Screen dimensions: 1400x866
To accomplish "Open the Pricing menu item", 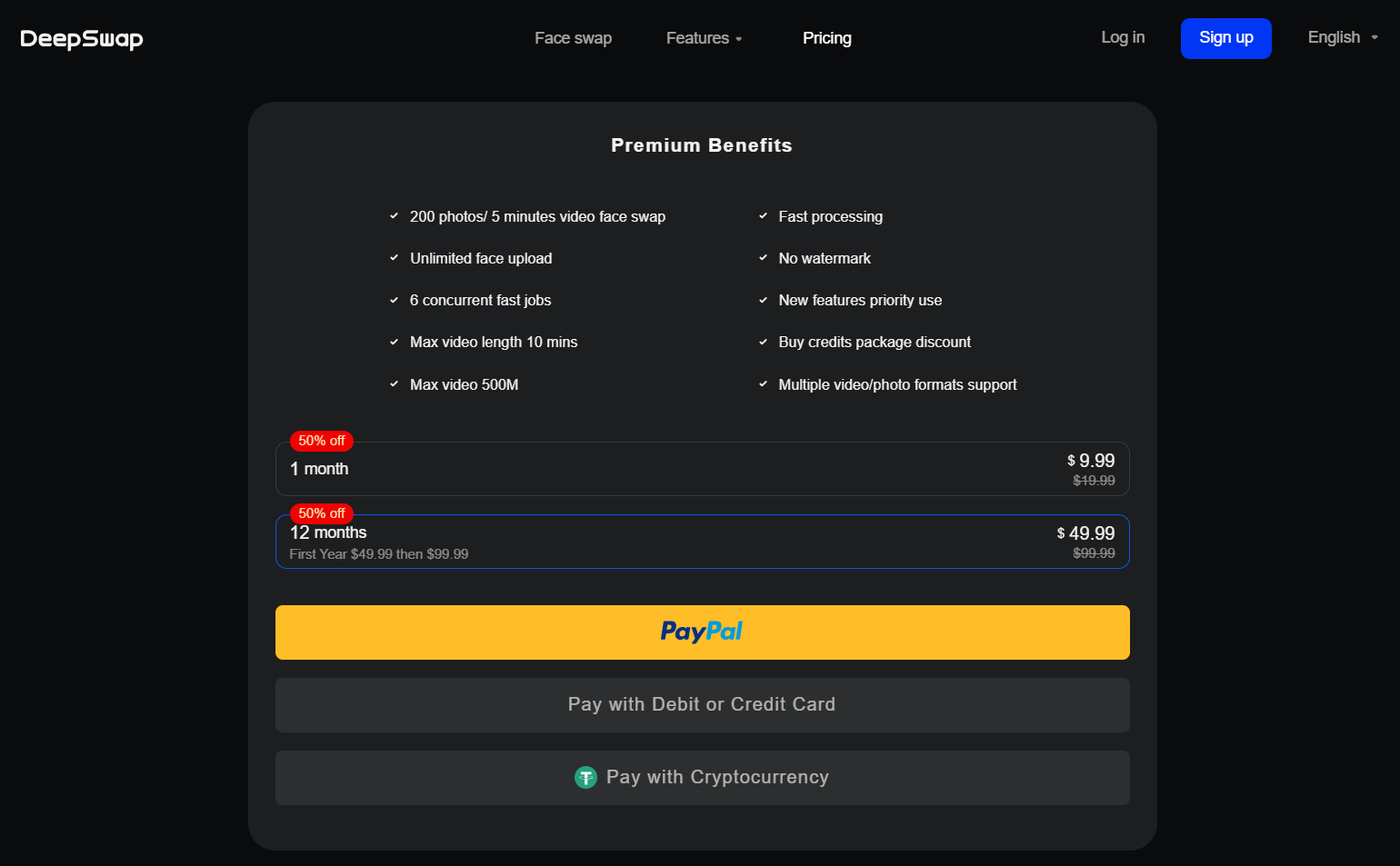I will click(x=826, y=38).
